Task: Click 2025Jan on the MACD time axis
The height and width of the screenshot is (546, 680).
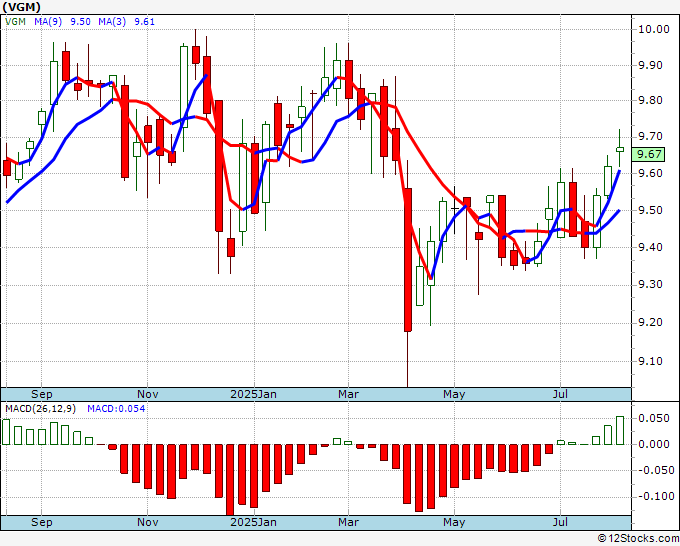Action: coord(253,522)
